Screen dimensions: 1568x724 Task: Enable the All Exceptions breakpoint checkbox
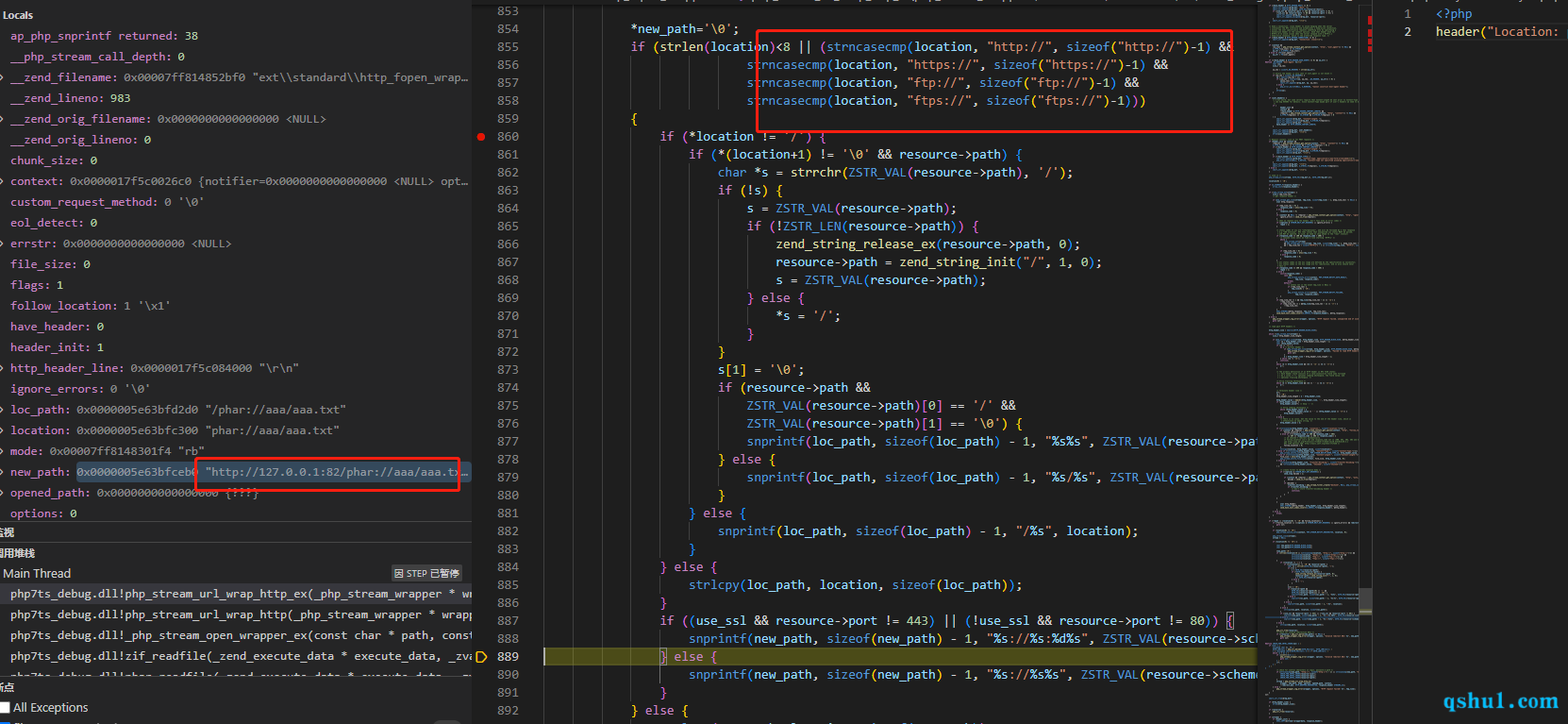tap(5, 707)
